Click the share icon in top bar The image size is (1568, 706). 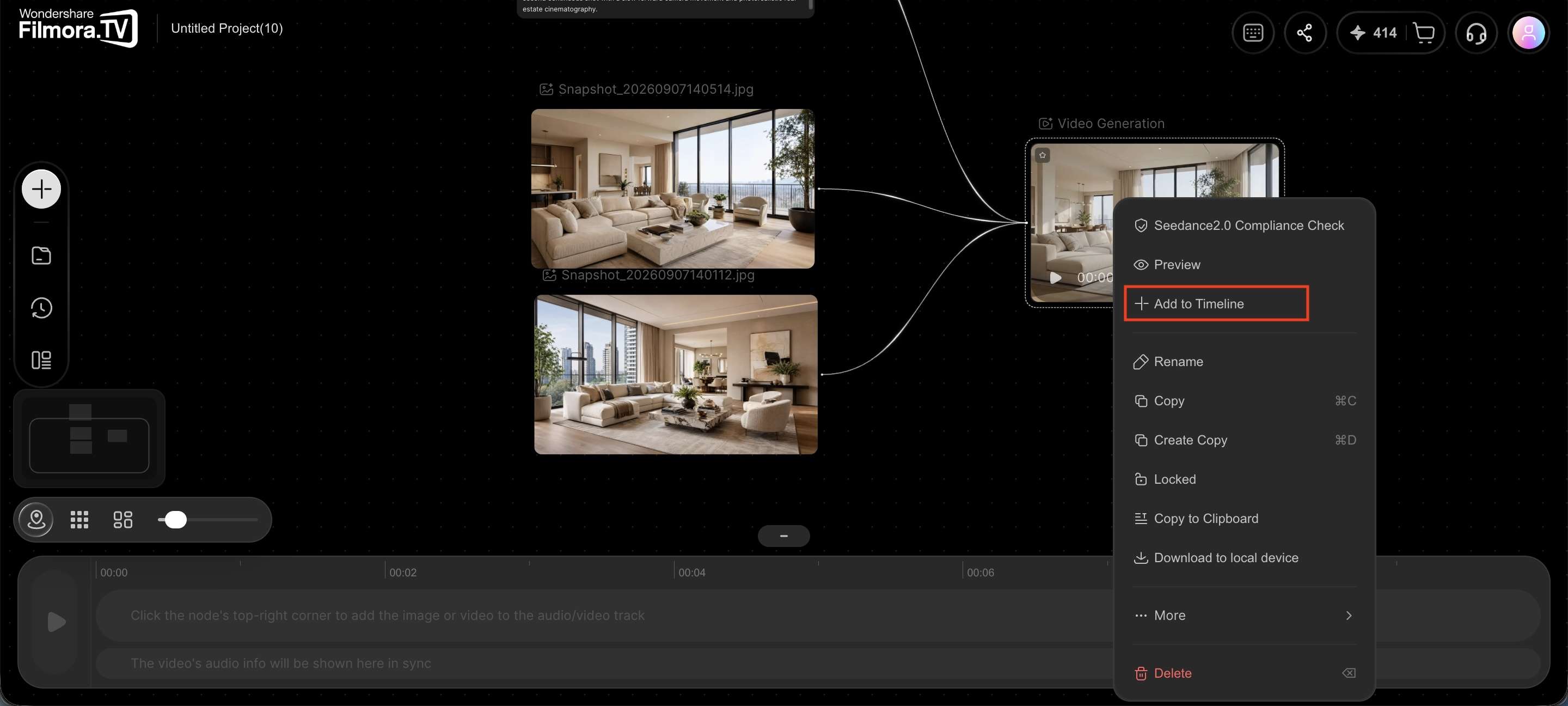1304,33
